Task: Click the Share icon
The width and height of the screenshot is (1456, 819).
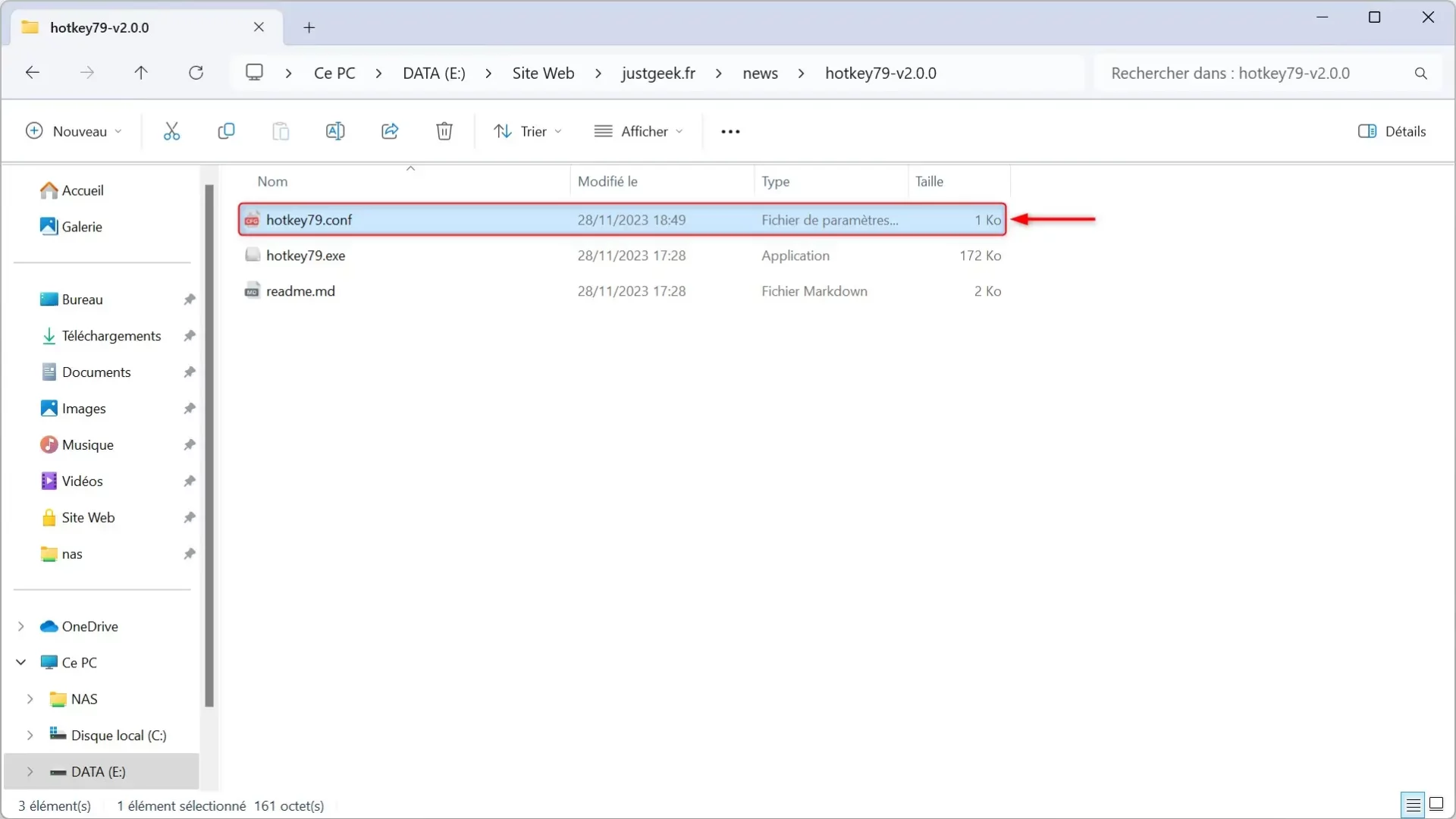Action: click(x=390, y=131)
